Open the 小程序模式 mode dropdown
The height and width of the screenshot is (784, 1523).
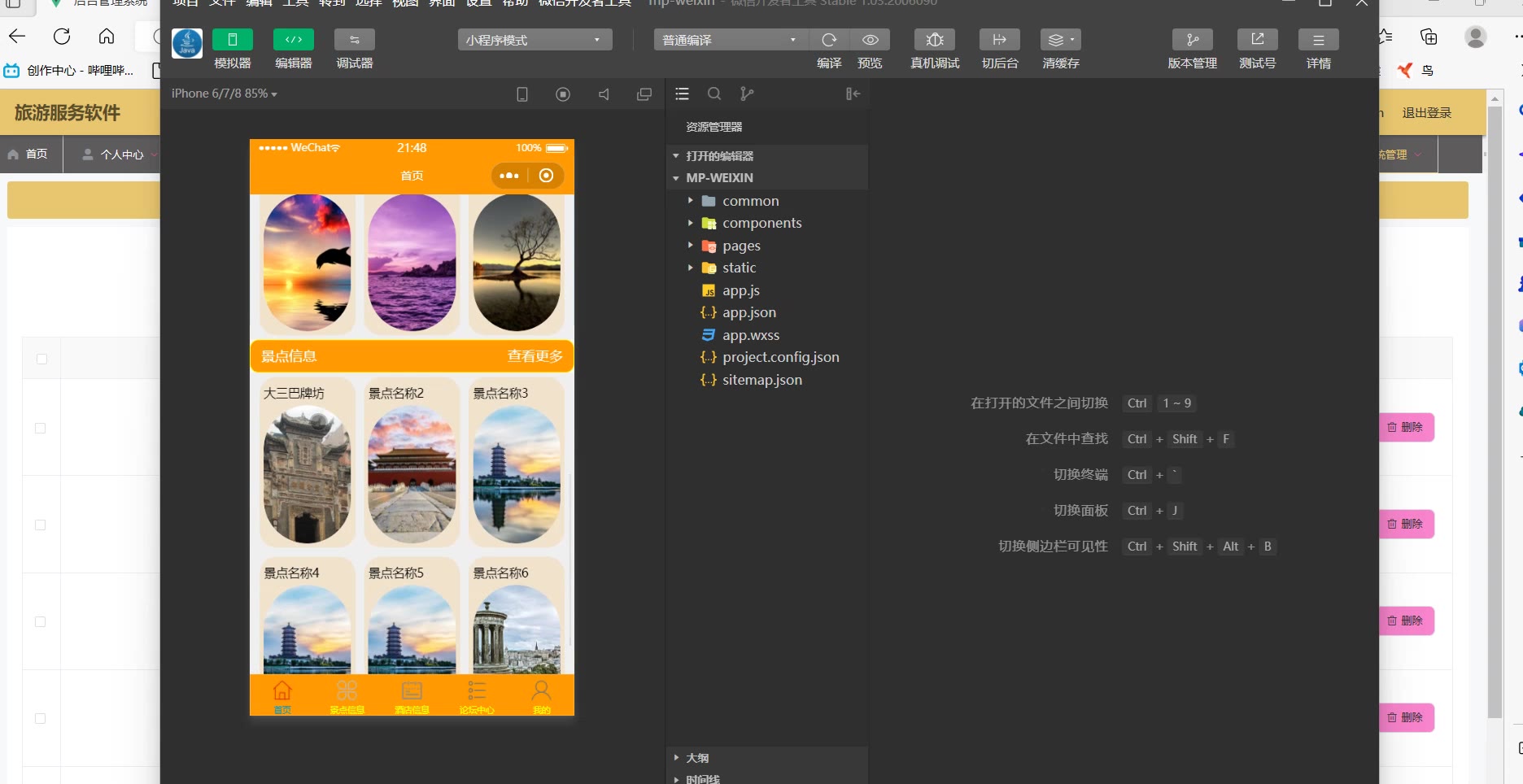point(535,40)
